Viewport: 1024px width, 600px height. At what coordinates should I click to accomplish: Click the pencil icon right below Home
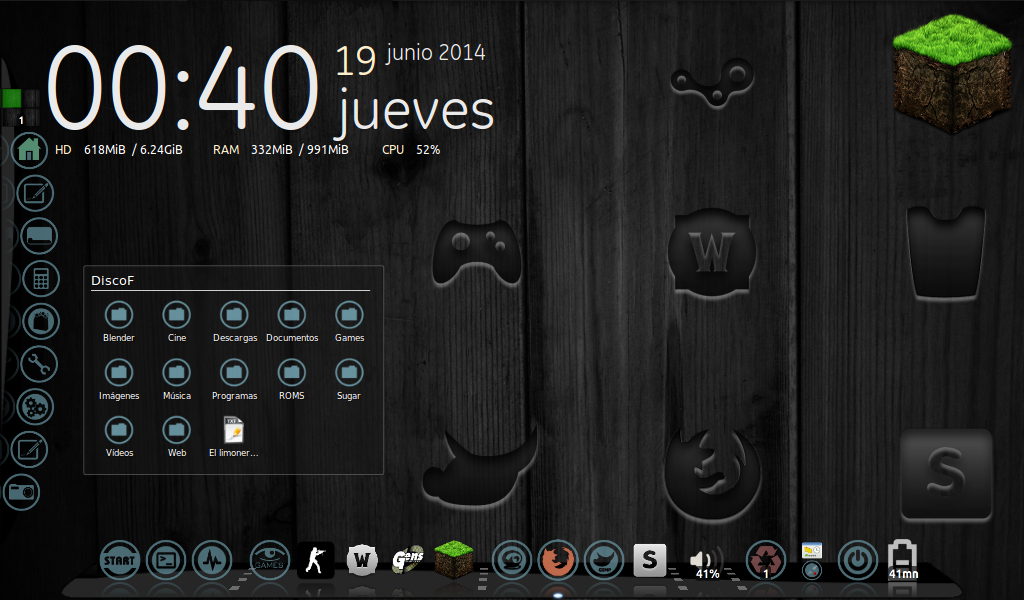pyautogui.click(x=35, y=193)
